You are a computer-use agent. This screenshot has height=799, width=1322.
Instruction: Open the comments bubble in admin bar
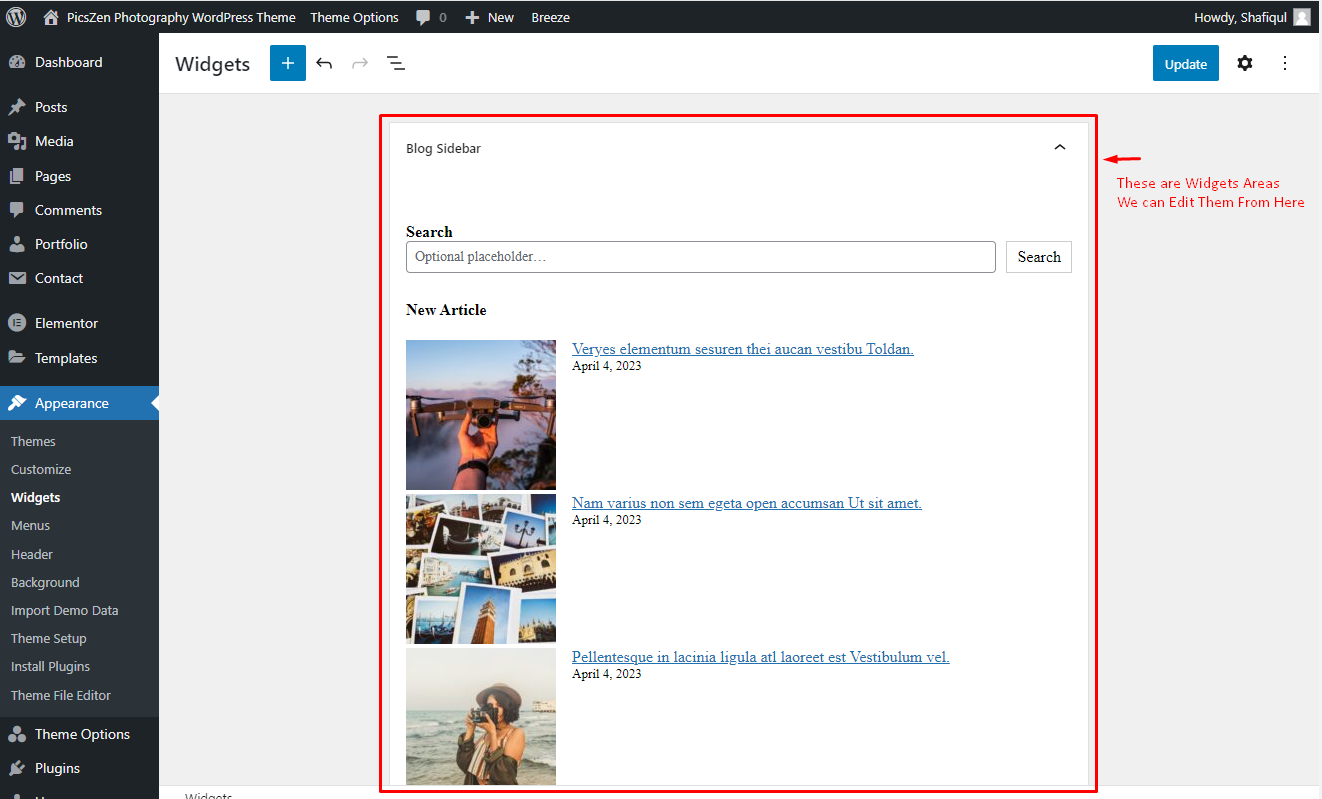[x=424, y=18]
